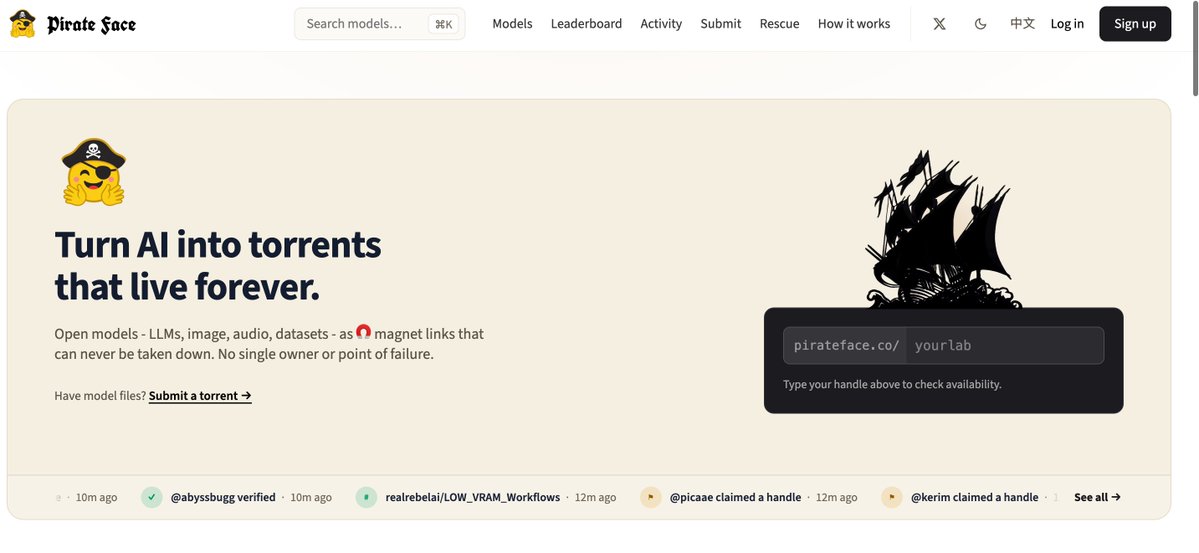The height and width of the screenshot is (553, 1199).
Task: Switch language to 中文
Action: pos(1022,24)
